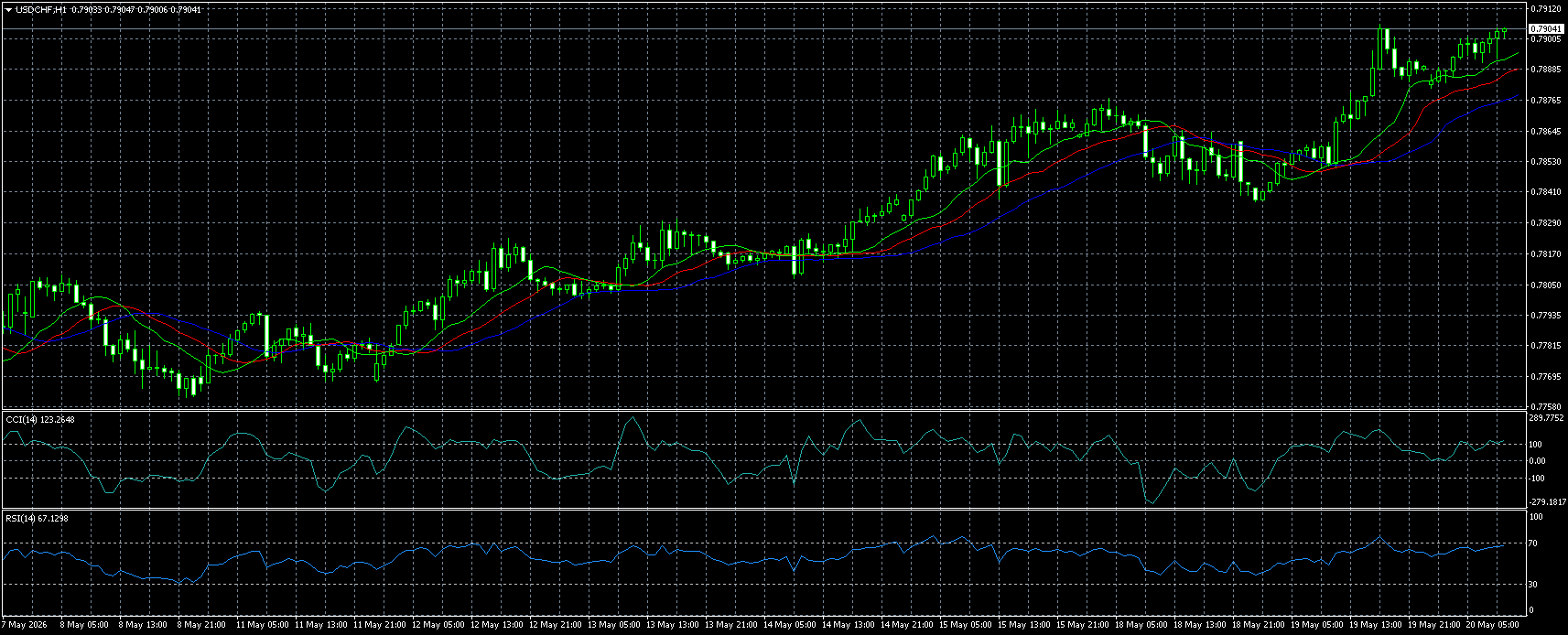Click the 13 May 21:00 time label
1568x635 pixels.
coord(731,625)
